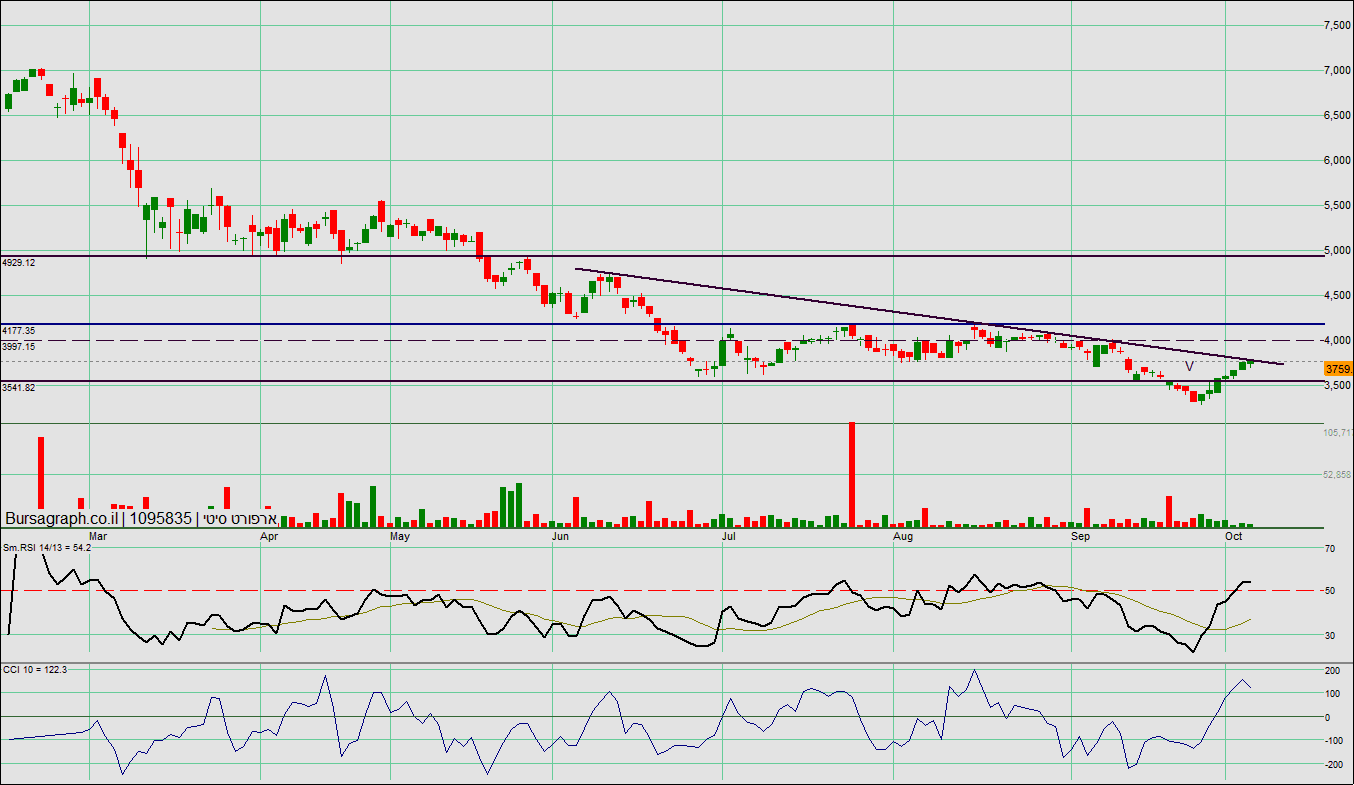Screen dimensions: 1354x785
Task: Click the Sm.RSI 14/13 indicator label
Action: point(47,547)
